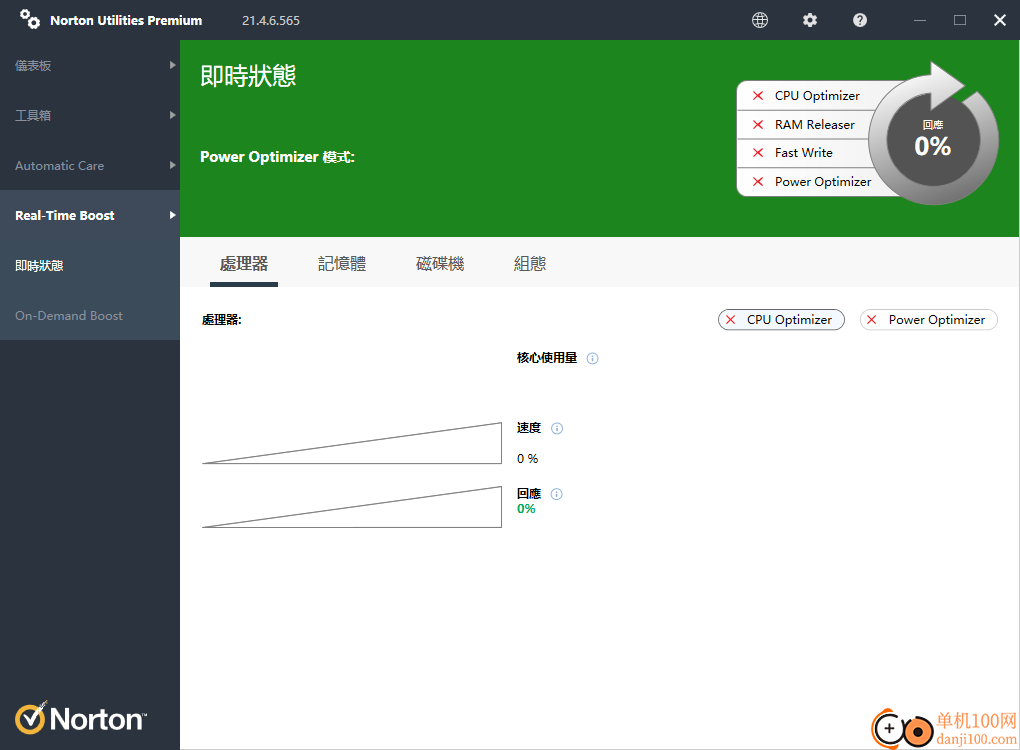The height and width of the screenshot is (750, 1020).
Task: Enable the Power Optimizer pill button
Action: [928, 319]
